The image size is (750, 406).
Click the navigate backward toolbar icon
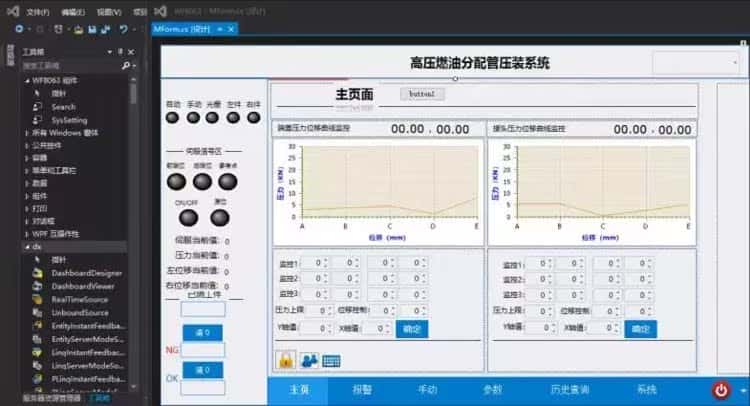click(x=19, y=29)
